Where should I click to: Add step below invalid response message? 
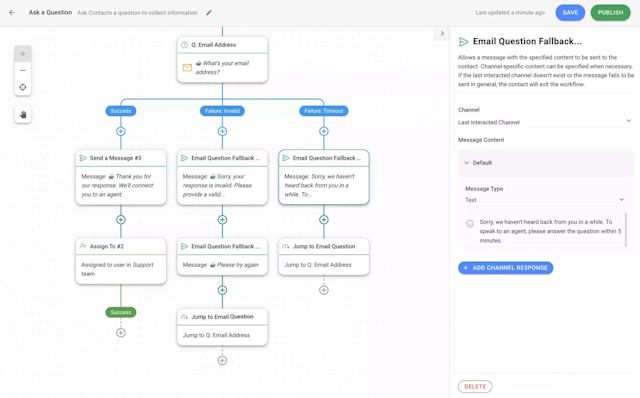coord(222,220)
